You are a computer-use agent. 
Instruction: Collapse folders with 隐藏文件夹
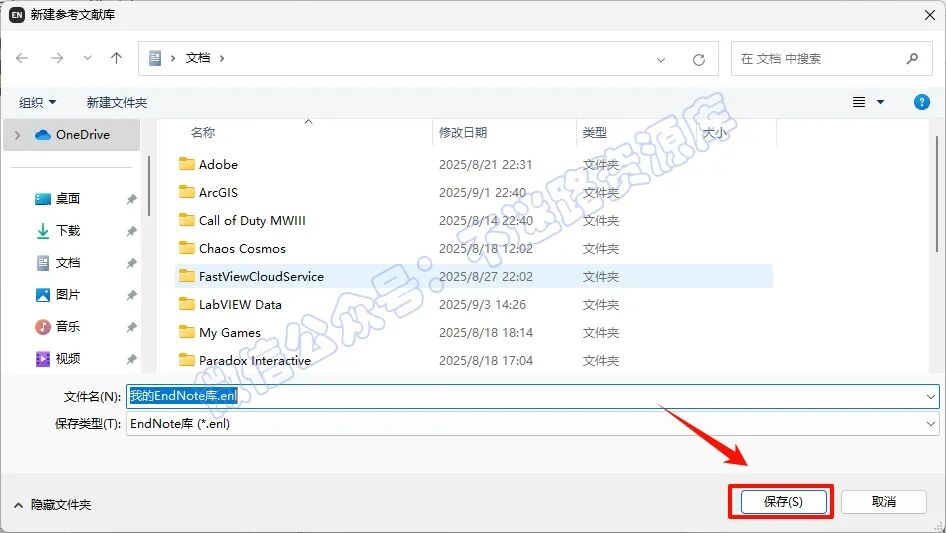(52, 505)
